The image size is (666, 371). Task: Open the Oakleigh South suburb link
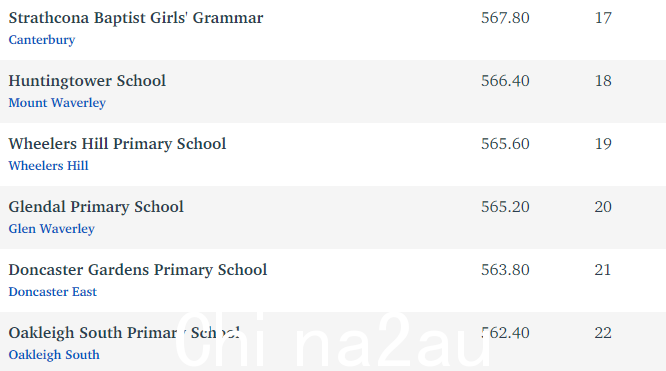click(54, 354)
